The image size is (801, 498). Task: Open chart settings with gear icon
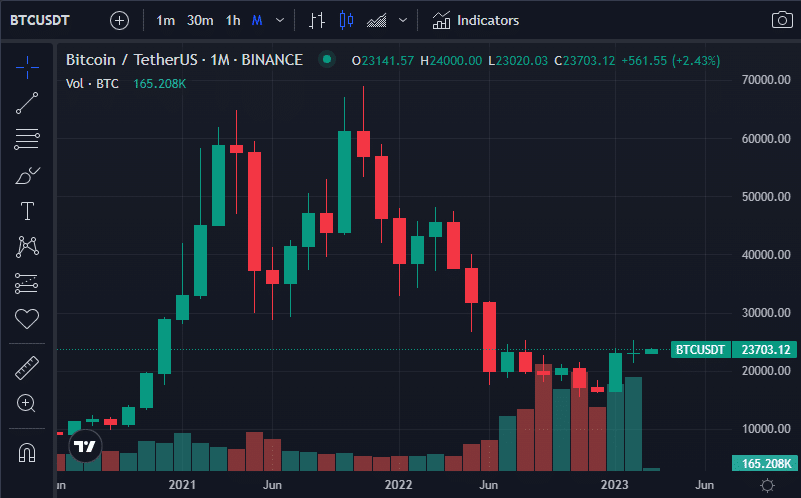pos(767,485)
